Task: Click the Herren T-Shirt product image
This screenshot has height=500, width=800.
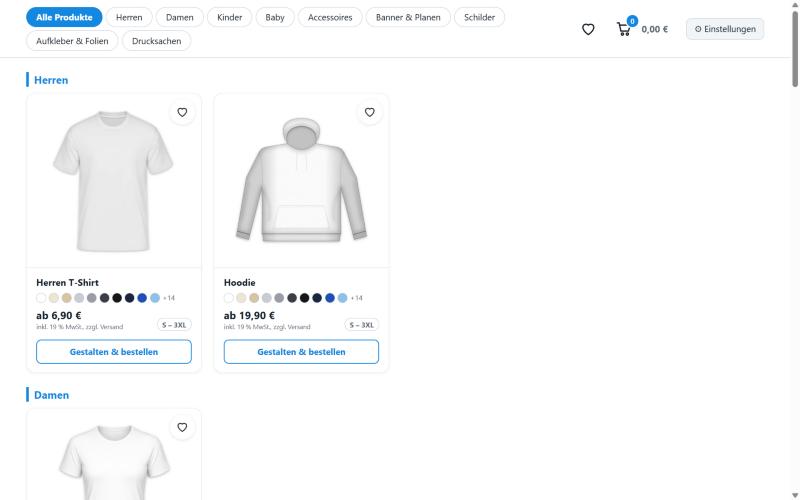Action: [114, 181]
